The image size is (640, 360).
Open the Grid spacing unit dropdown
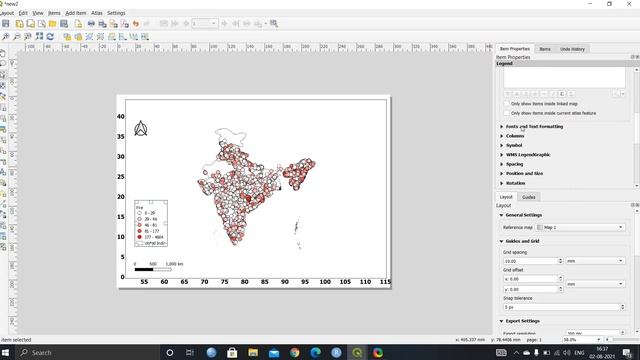(595, 261)
